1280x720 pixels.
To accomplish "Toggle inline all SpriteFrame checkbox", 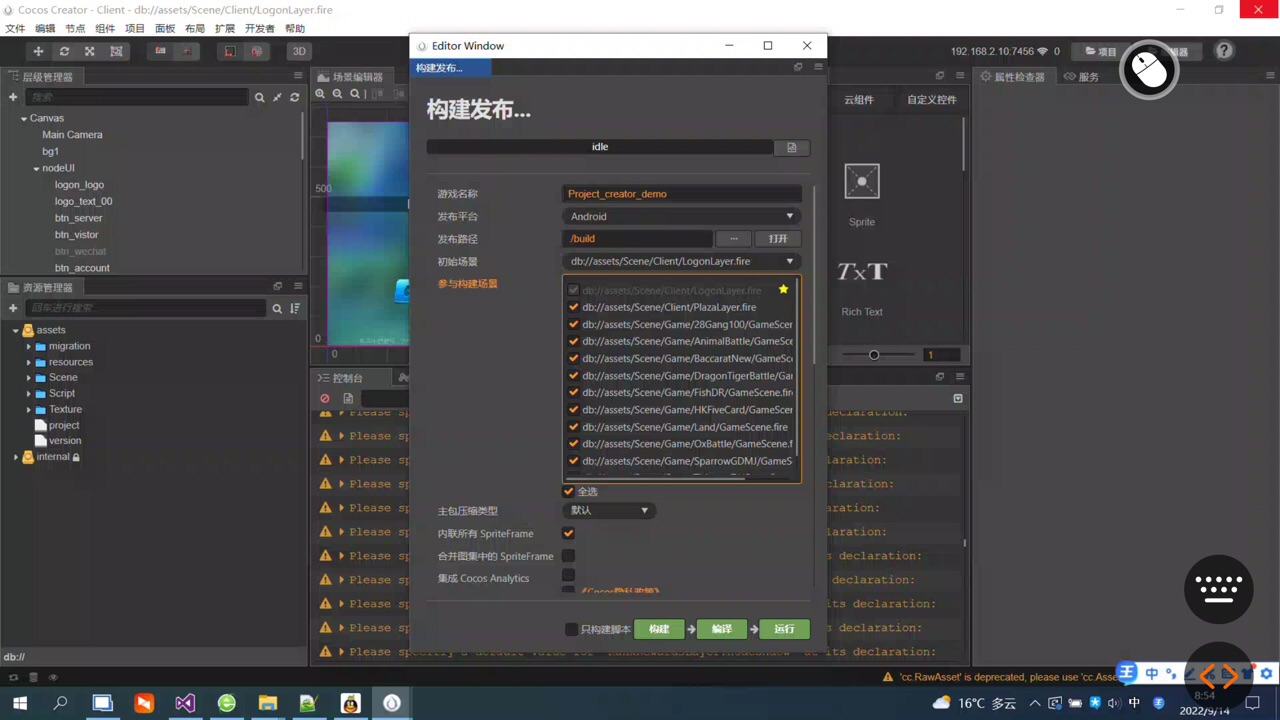I will pos(568,533).
